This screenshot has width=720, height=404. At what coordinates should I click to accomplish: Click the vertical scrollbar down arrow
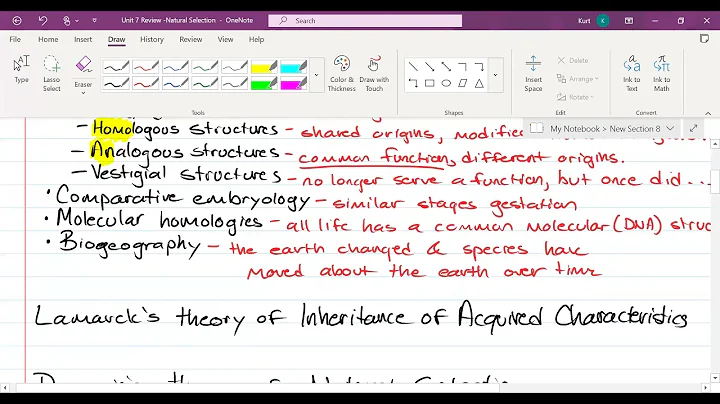[x=715, y=378]
